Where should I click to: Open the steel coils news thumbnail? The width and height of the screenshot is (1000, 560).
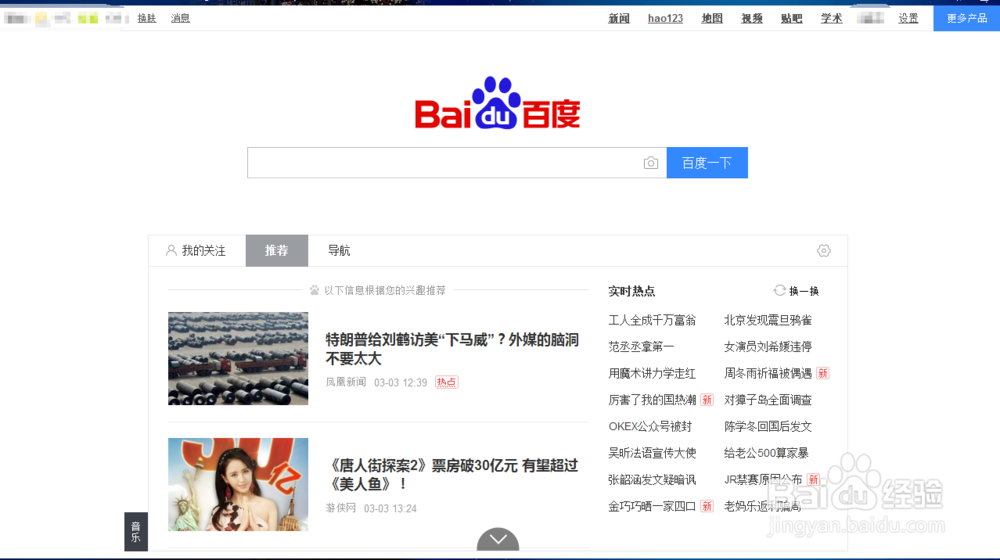(238, 358)
